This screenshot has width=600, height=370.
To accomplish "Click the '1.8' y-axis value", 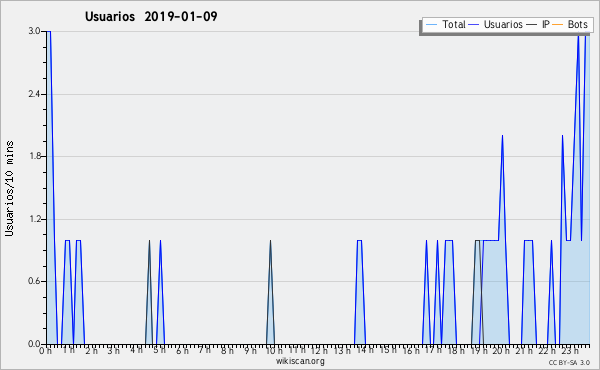I will click(34, 156).
